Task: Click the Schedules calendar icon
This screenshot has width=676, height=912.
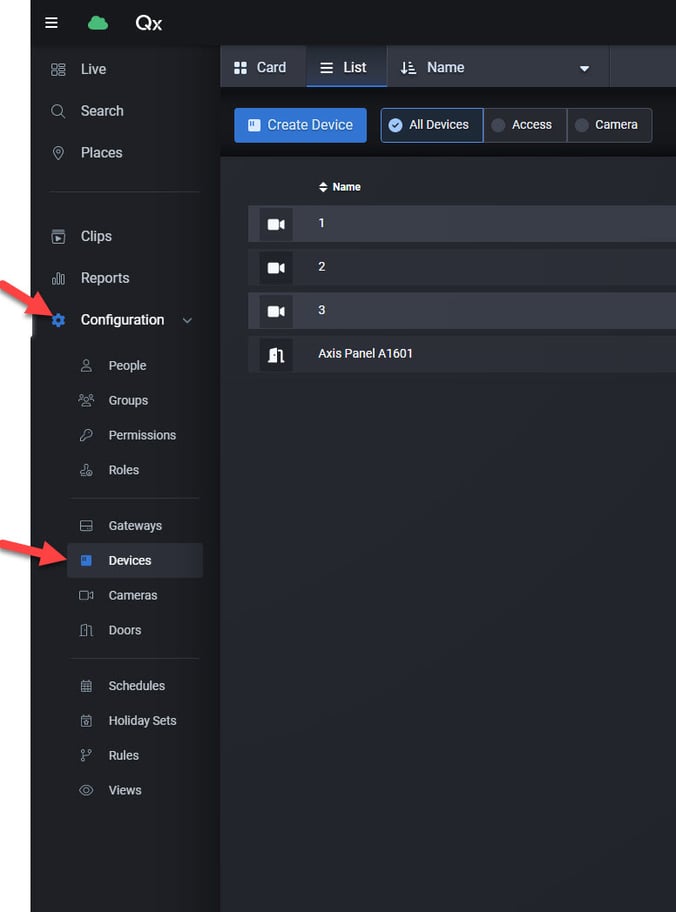Action: [x=86, y=686]
